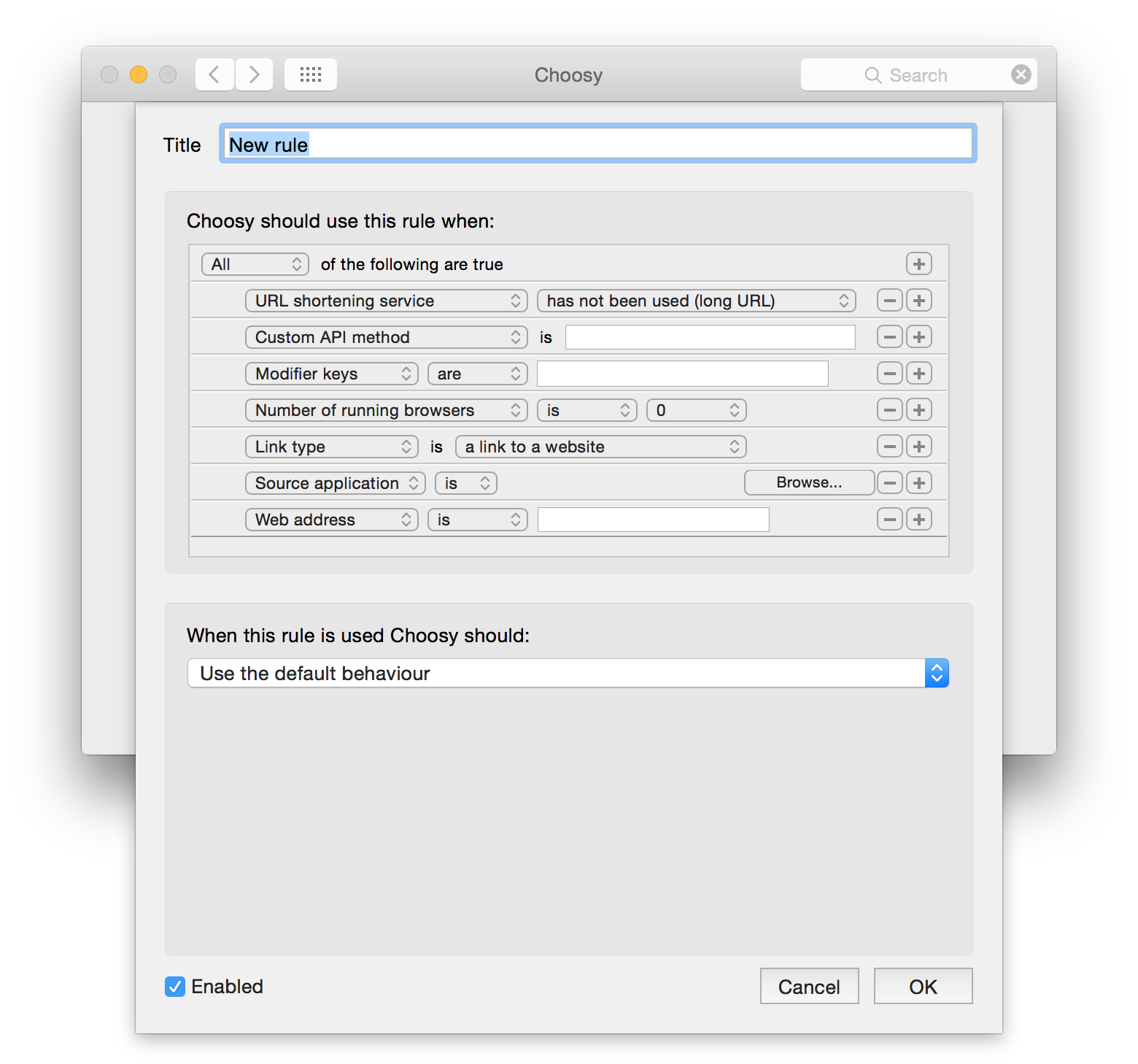Click the Title field containing 'New rule'

[598, 144]
